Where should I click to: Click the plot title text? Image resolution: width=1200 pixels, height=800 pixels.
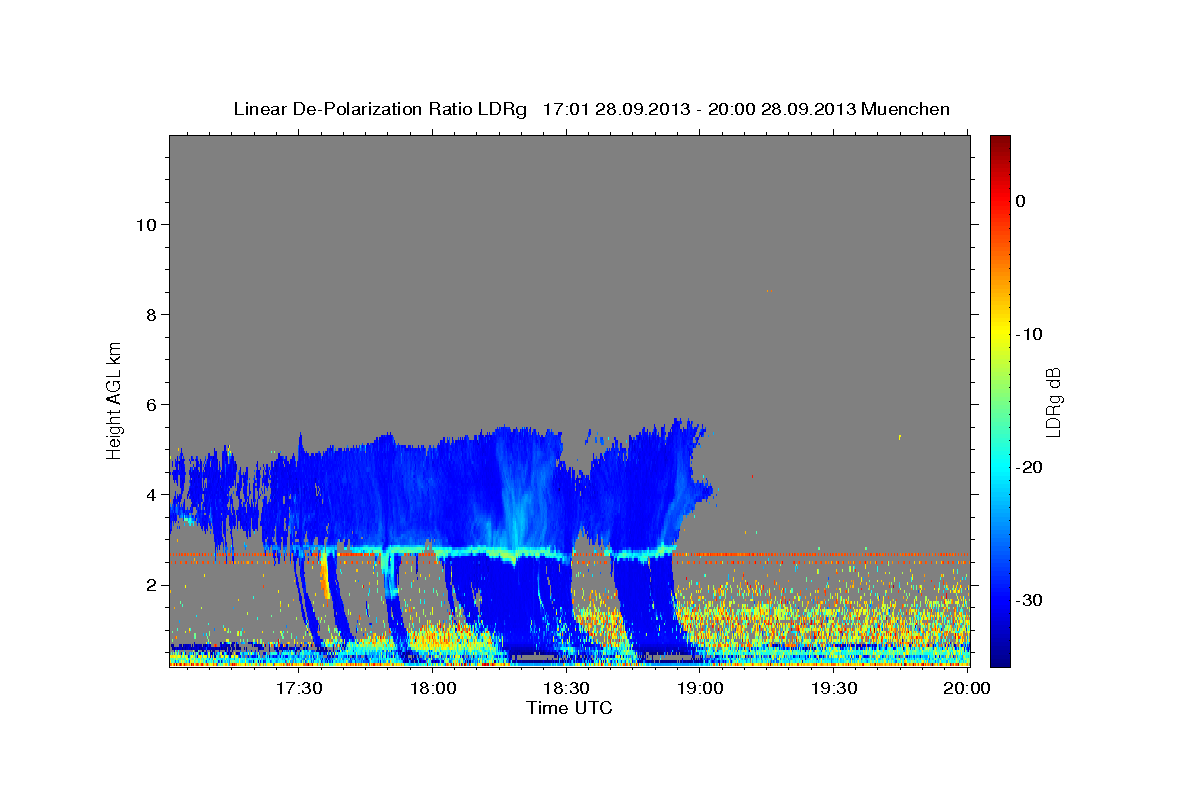click(591, 109)
